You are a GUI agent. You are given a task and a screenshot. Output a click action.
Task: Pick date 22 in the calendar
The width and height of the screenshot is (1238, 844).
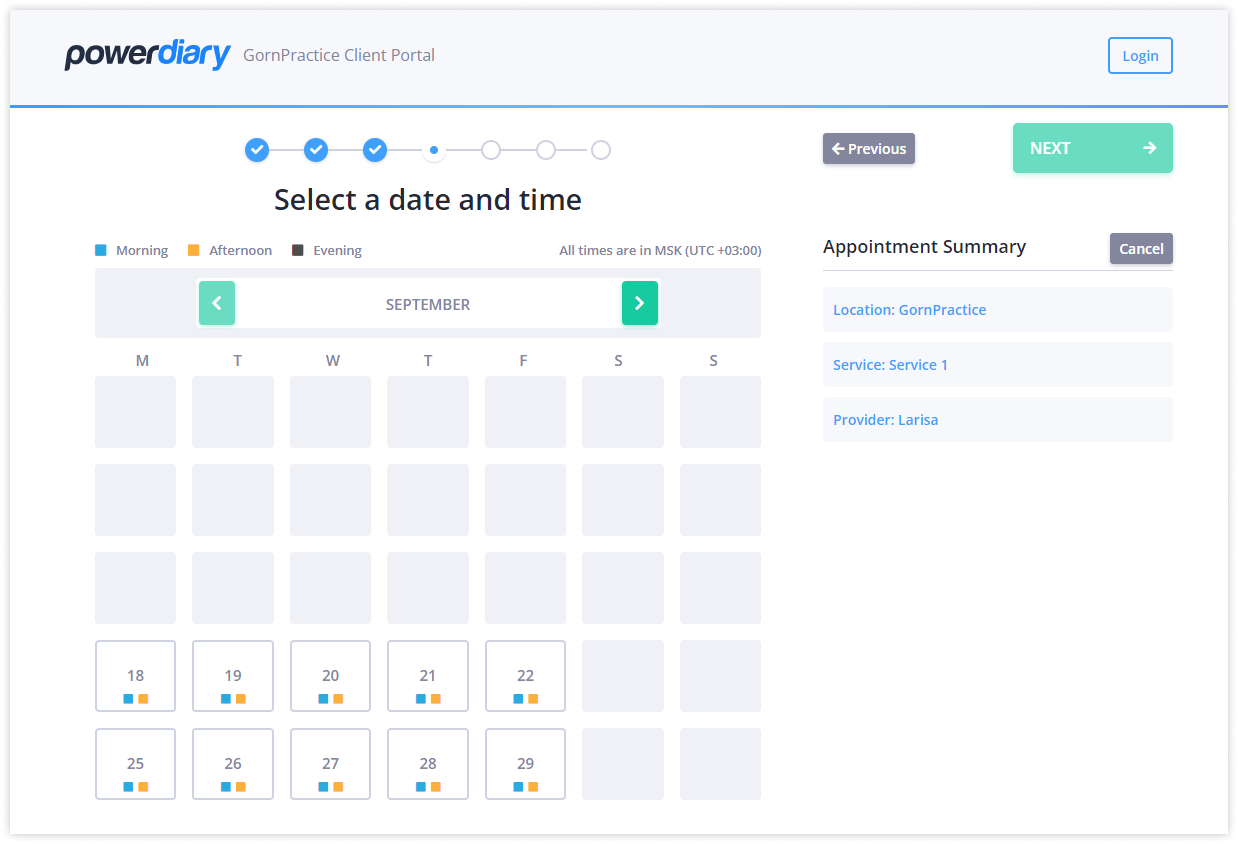526,676
